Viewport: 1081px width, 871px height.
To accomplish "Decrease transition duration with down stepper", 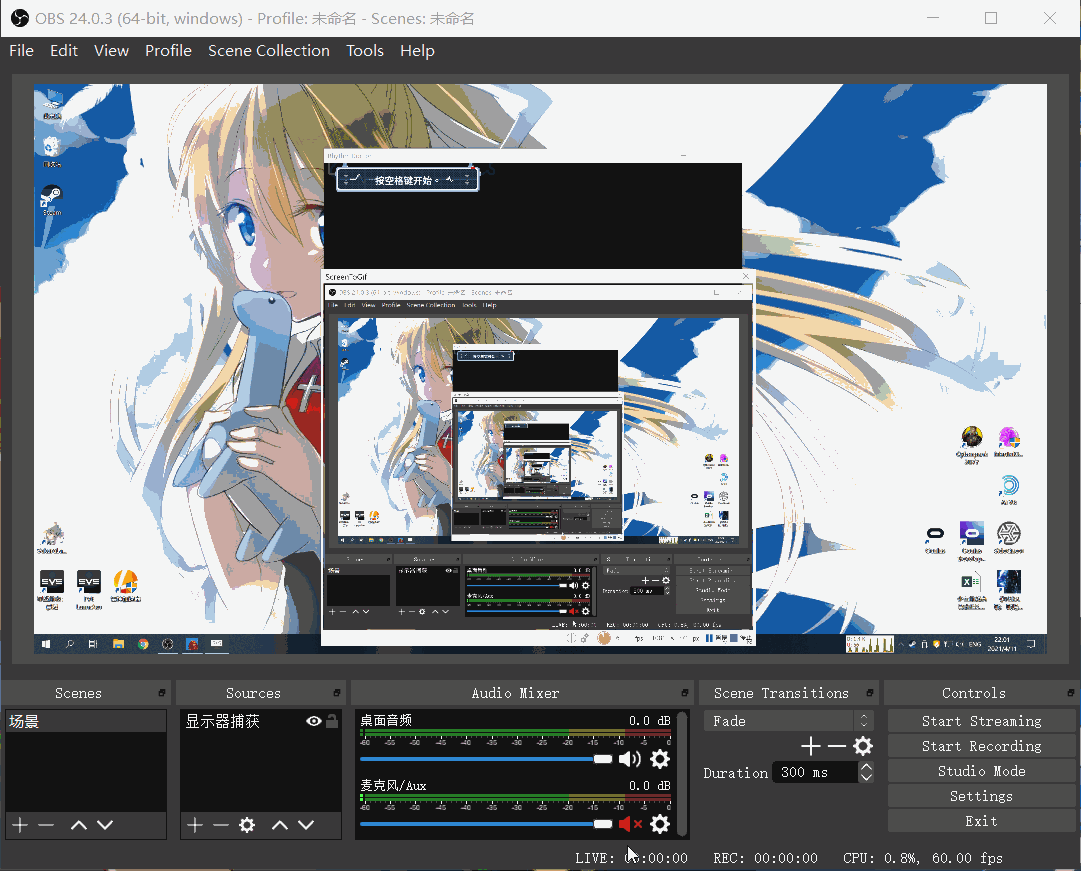I will point(867,778).
